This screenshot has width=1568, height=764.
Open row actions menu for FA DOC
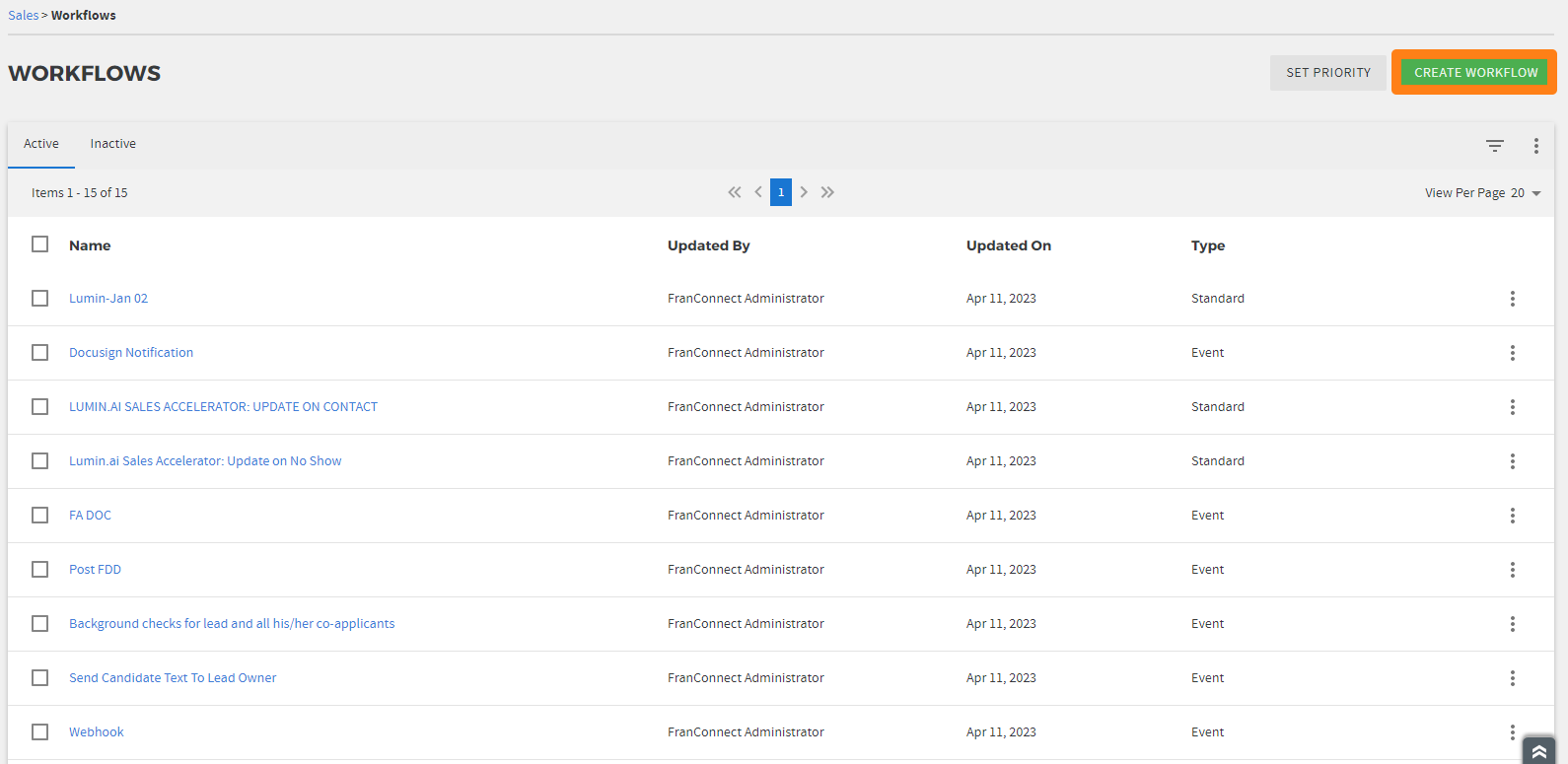pos(1512,516)
